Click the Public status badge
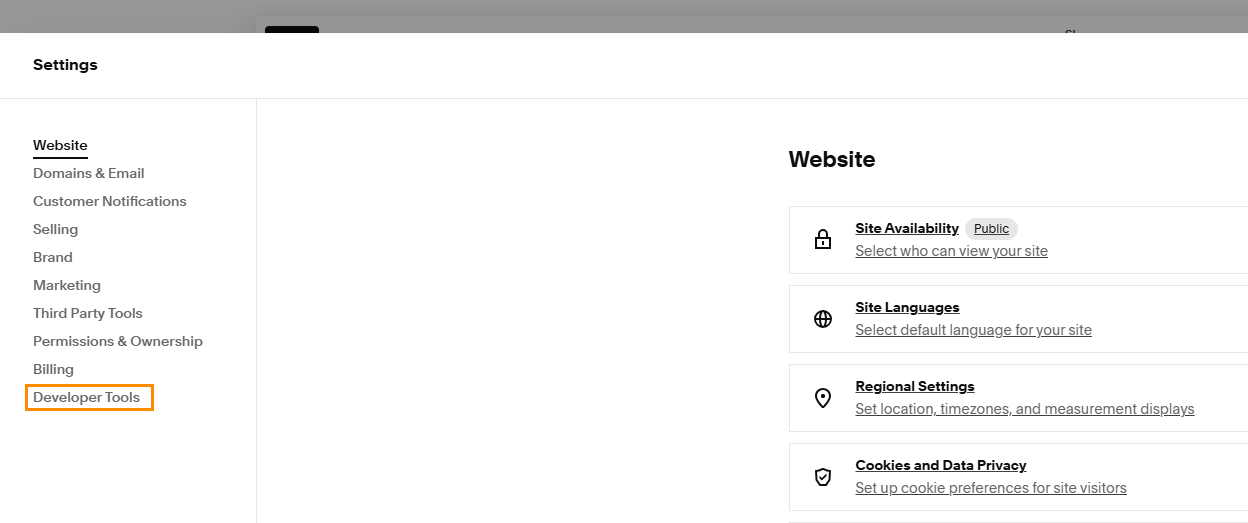The image size is (1248, 523). tap(991, 228)
